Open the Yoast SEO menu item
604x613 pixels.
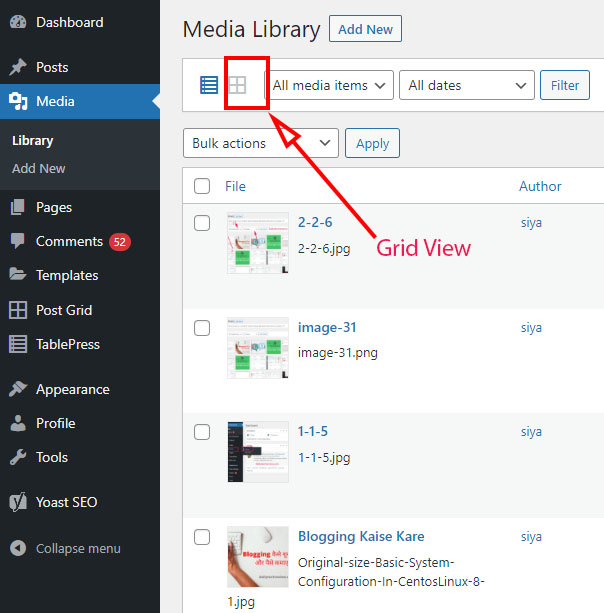(x=80, y=502)
